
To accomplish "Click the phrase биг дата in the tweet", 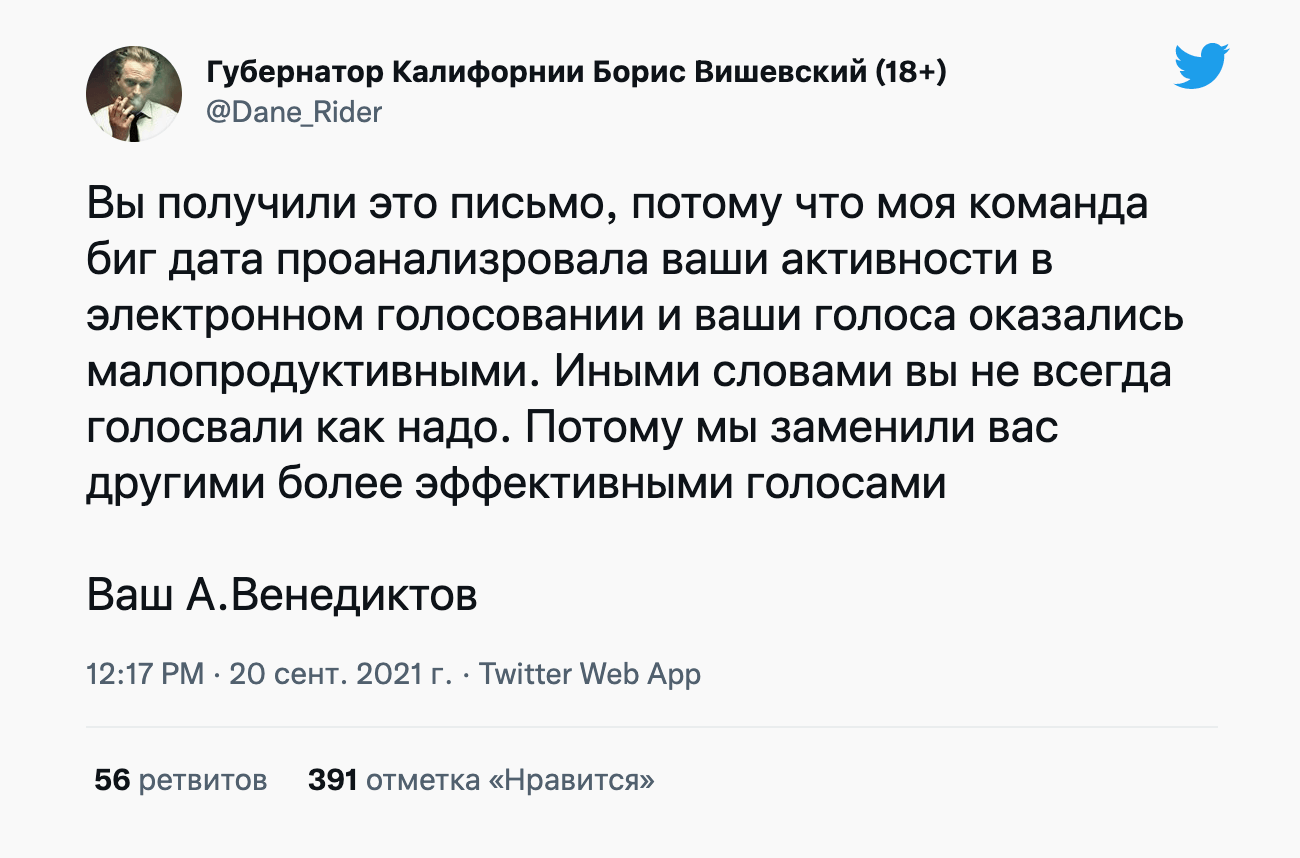I will pos(174,262).
